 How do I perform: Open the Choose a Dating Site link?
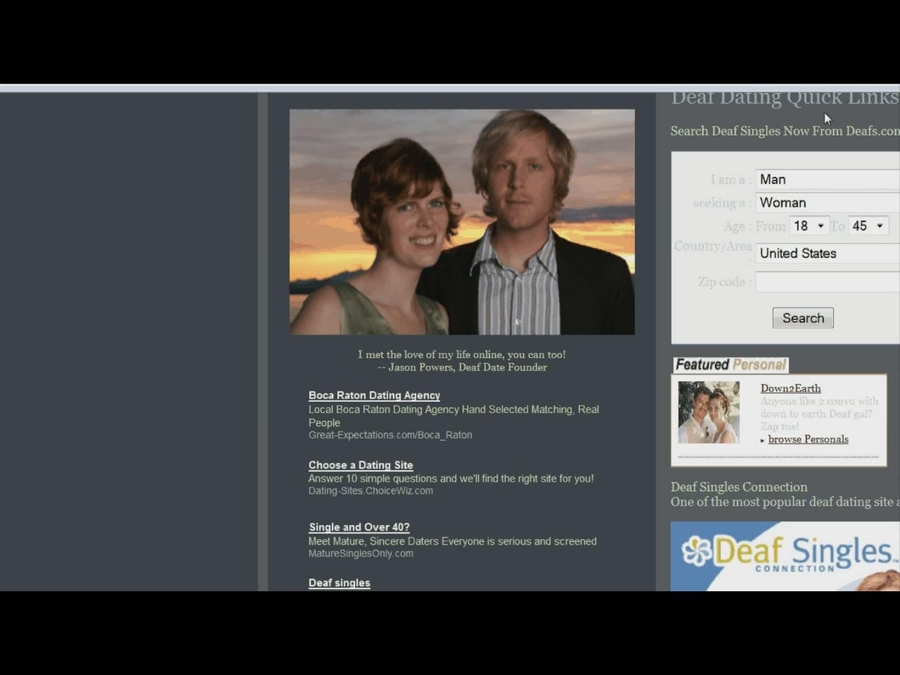point(361,465)
